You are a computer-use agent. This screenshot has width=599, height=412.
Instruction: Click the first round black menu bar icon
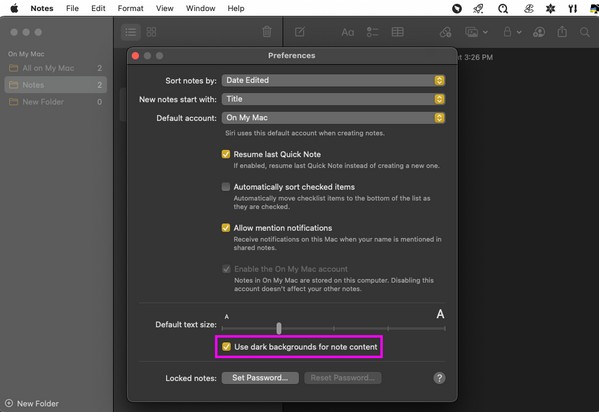[457, 8]
